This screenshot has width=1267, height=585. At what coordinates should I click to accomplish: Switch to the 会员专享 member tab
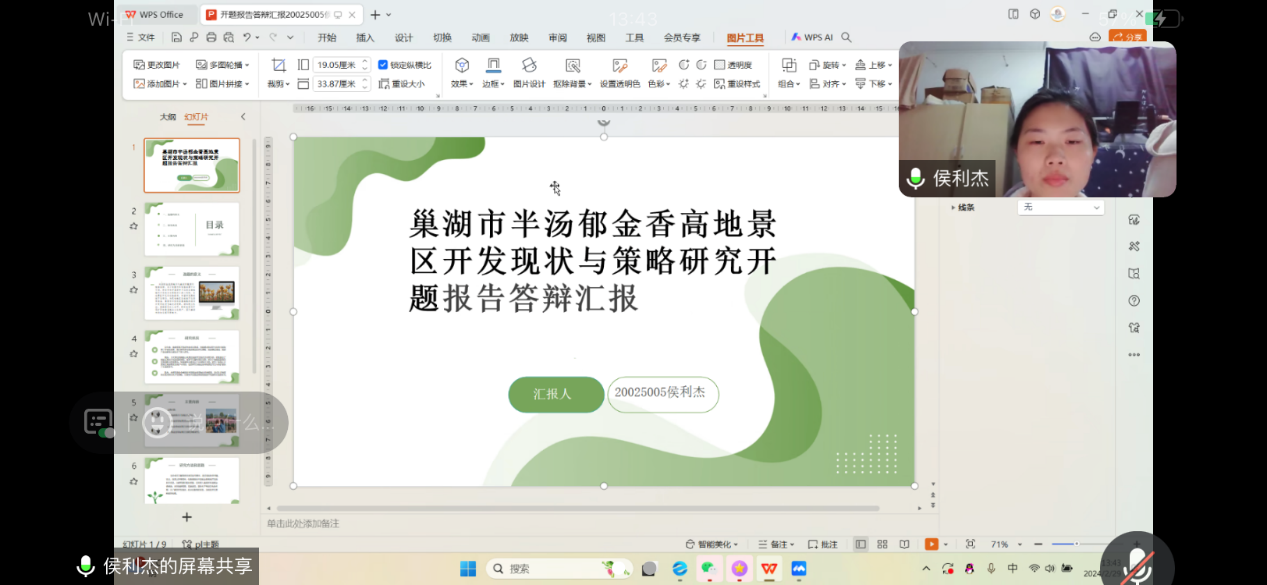682,38
